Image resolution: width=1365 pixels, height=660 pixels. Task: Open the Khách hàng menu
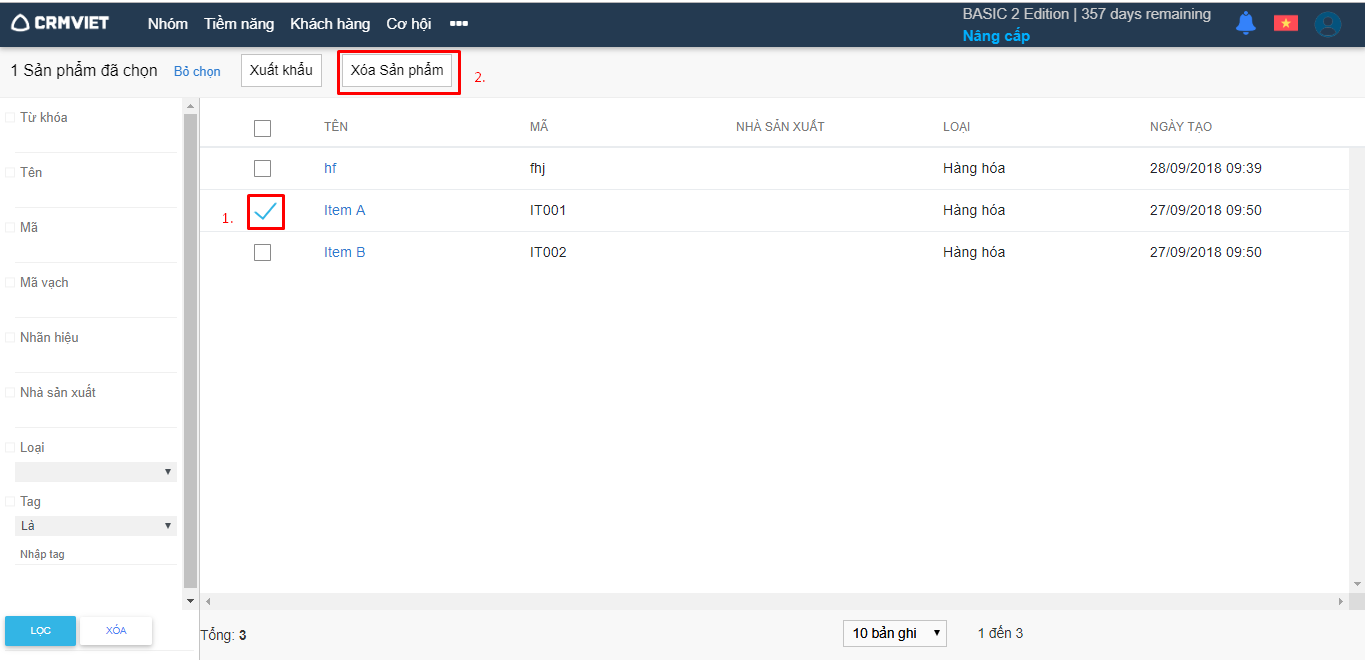coord(330,24)
